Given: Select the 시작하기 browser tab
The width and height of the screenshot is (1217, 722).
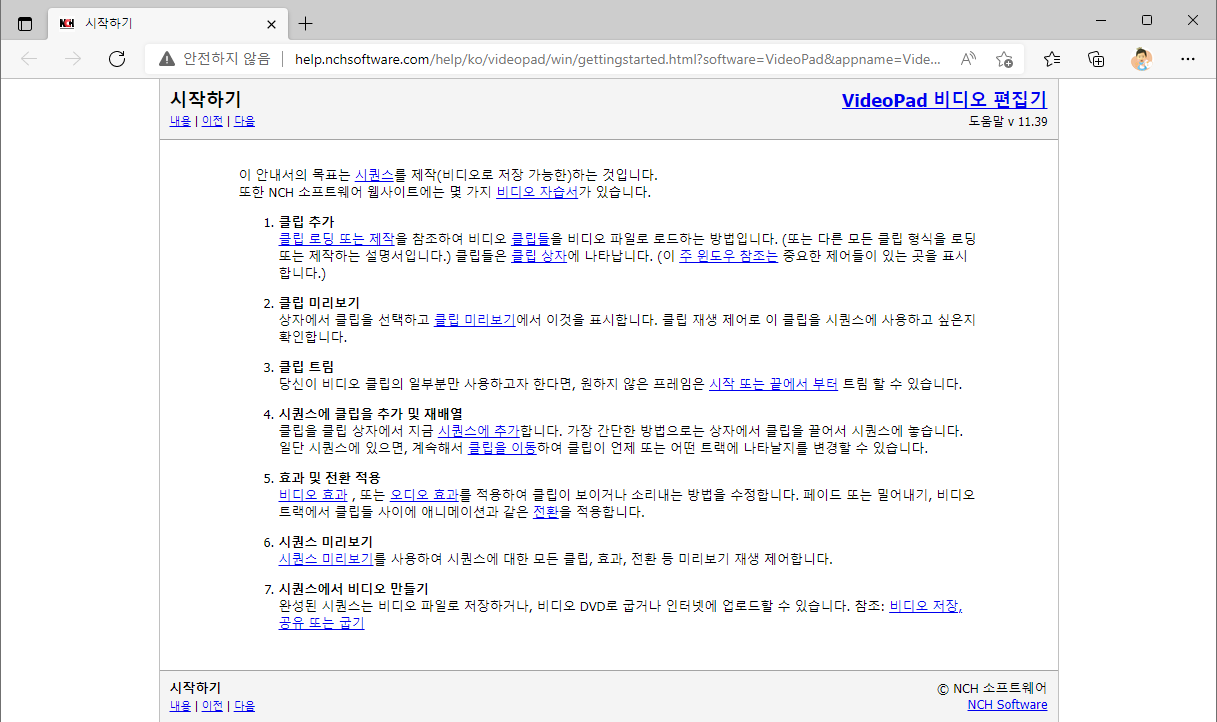Looking at the screenshot, I should click(x=168, y=23).
